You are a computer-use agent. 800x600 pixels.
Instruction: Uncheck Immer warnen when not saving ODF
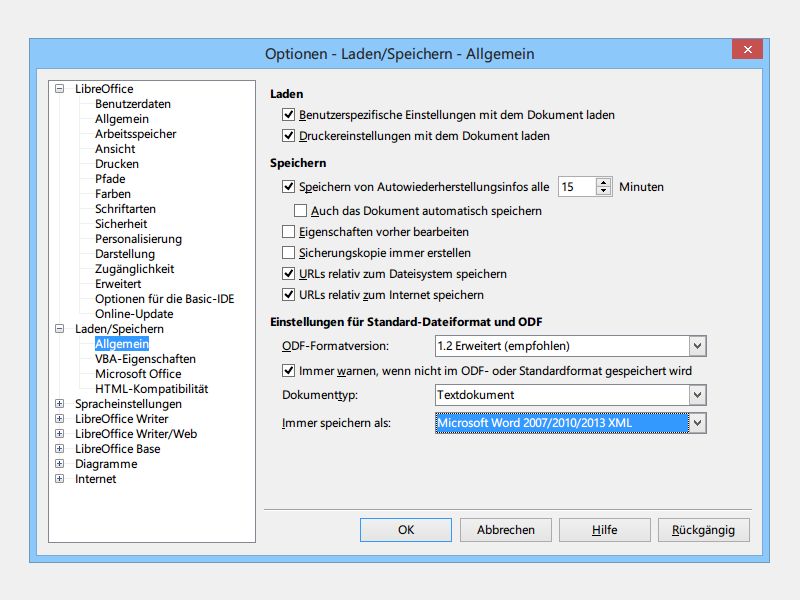(x=288, y=370)
